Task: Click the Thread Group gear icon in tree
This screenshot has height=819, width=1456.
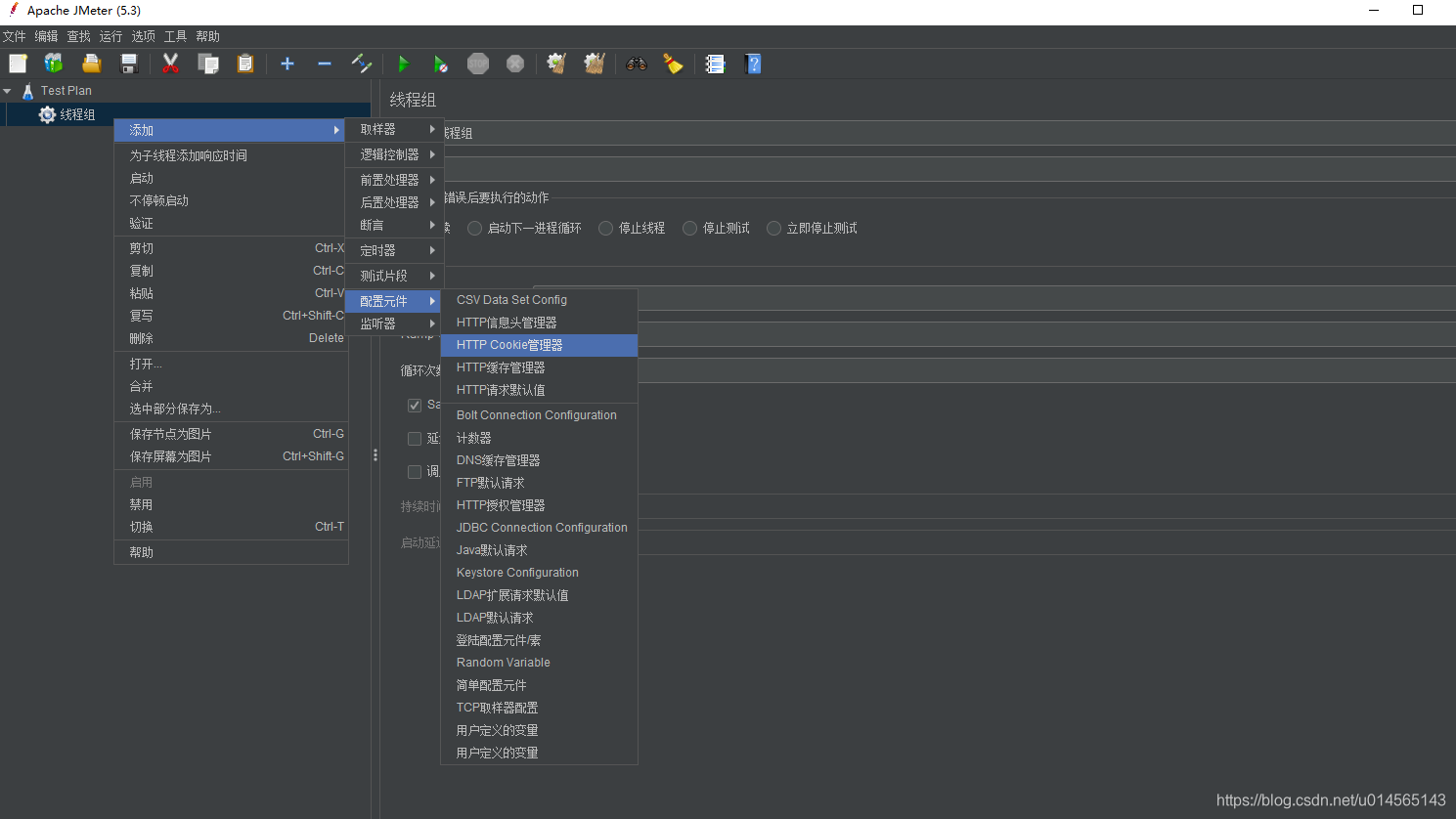Action: point(47,114)
